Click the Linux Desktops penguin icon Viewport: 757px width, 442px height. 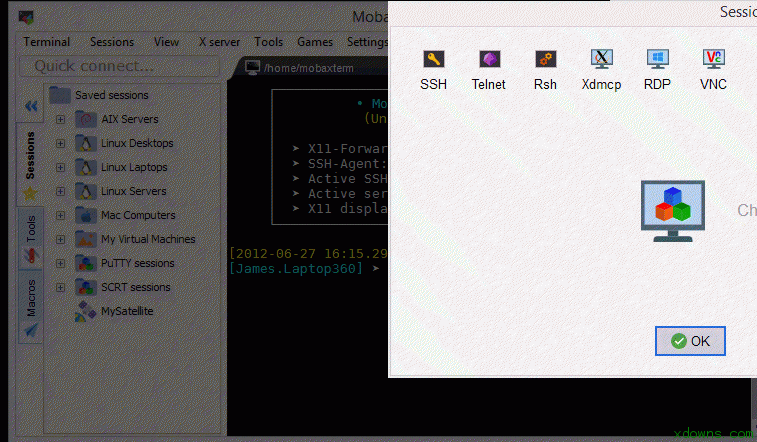click(x=86, y=143)
